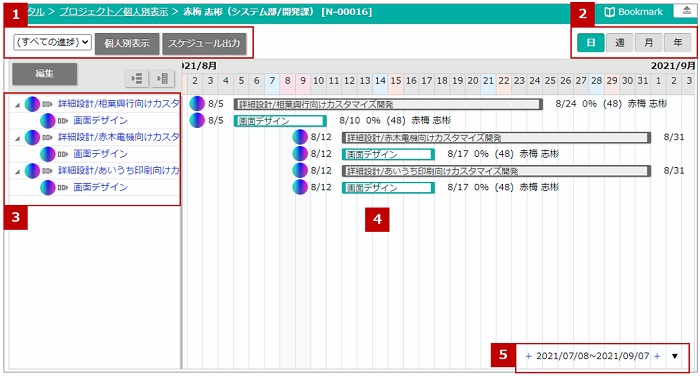Click the gantt avatar beside the first 8/5
This screenshot has width=700, height=376.
[197, 104]
